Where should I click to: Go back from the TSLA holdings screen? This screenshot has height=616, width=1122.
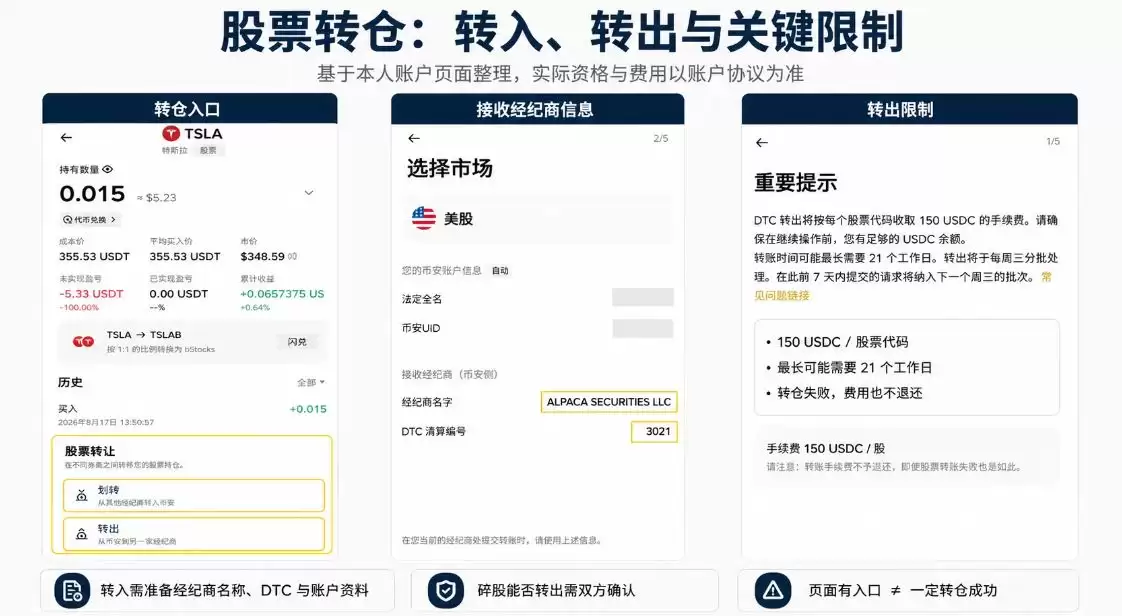coord(67,137)
